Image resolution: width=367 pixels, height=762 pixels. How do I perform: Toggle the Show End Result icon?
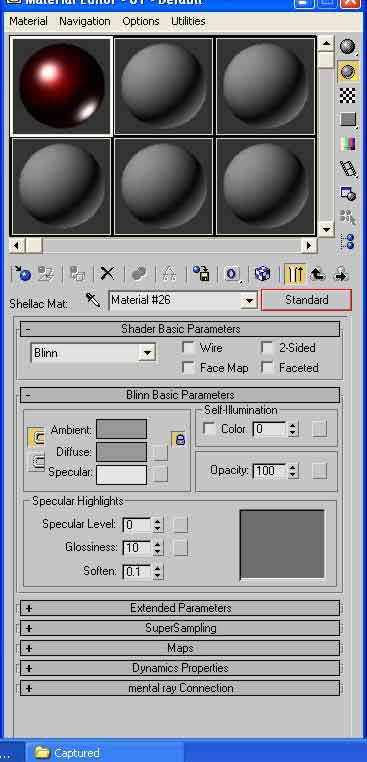(x=295, y=274)
